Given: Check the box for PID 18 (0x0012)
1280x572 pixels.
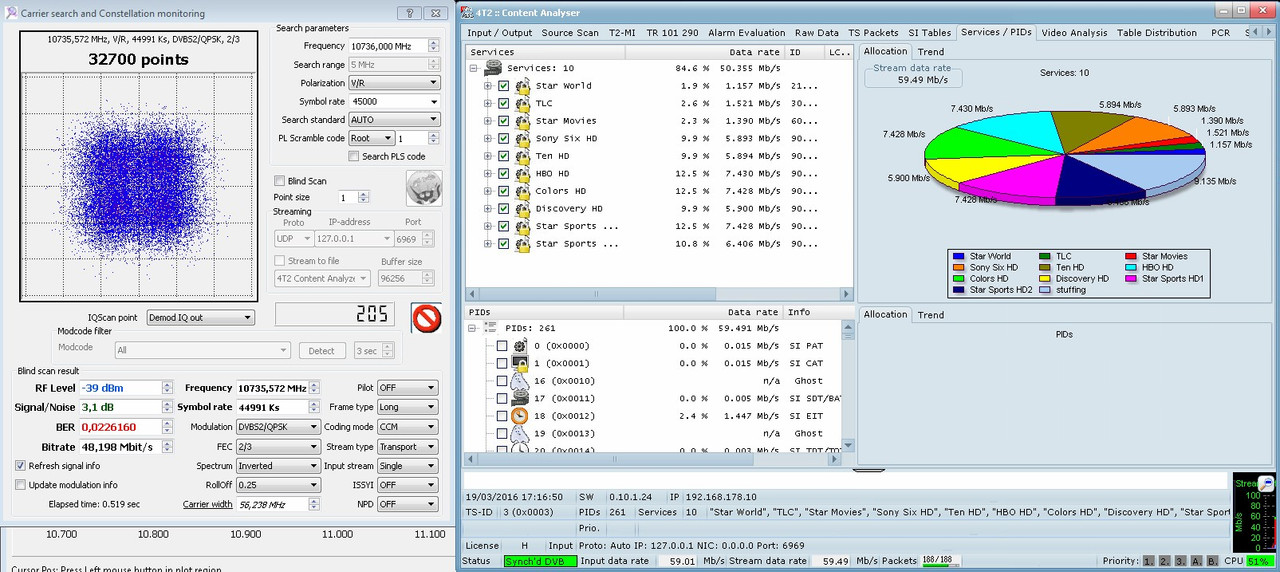Looking at the screenshot, I should tap(502, 416).
